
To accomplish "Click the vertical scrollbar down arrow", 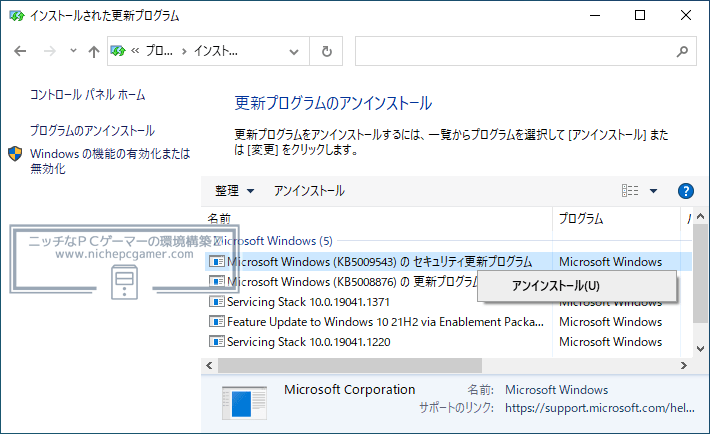I will point(700,349).
